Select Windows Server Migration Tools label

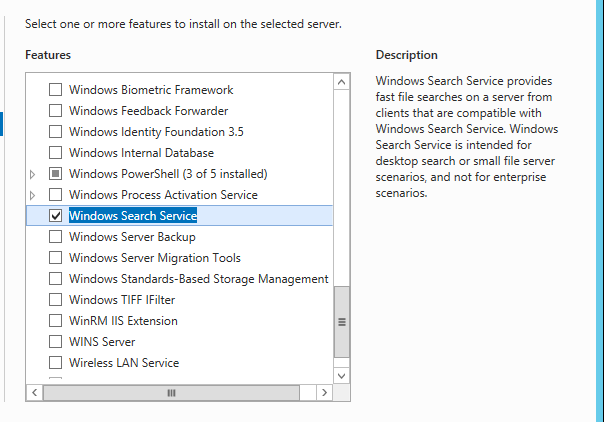[x=155, y=258]
